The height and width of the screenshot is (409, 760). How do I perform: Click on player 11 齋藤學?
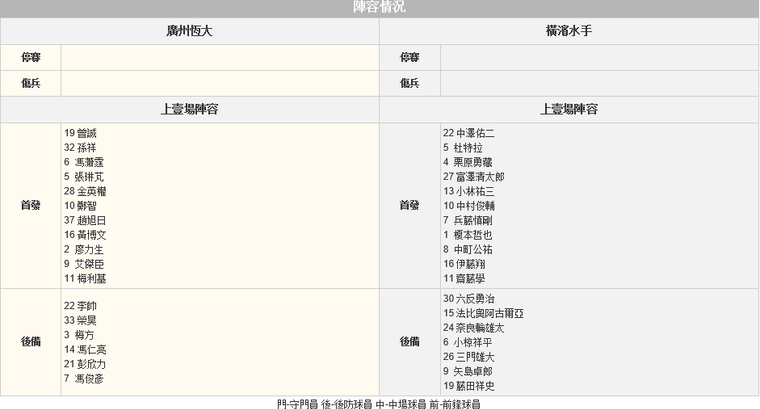pyautogui.click(x=464, y=278)
